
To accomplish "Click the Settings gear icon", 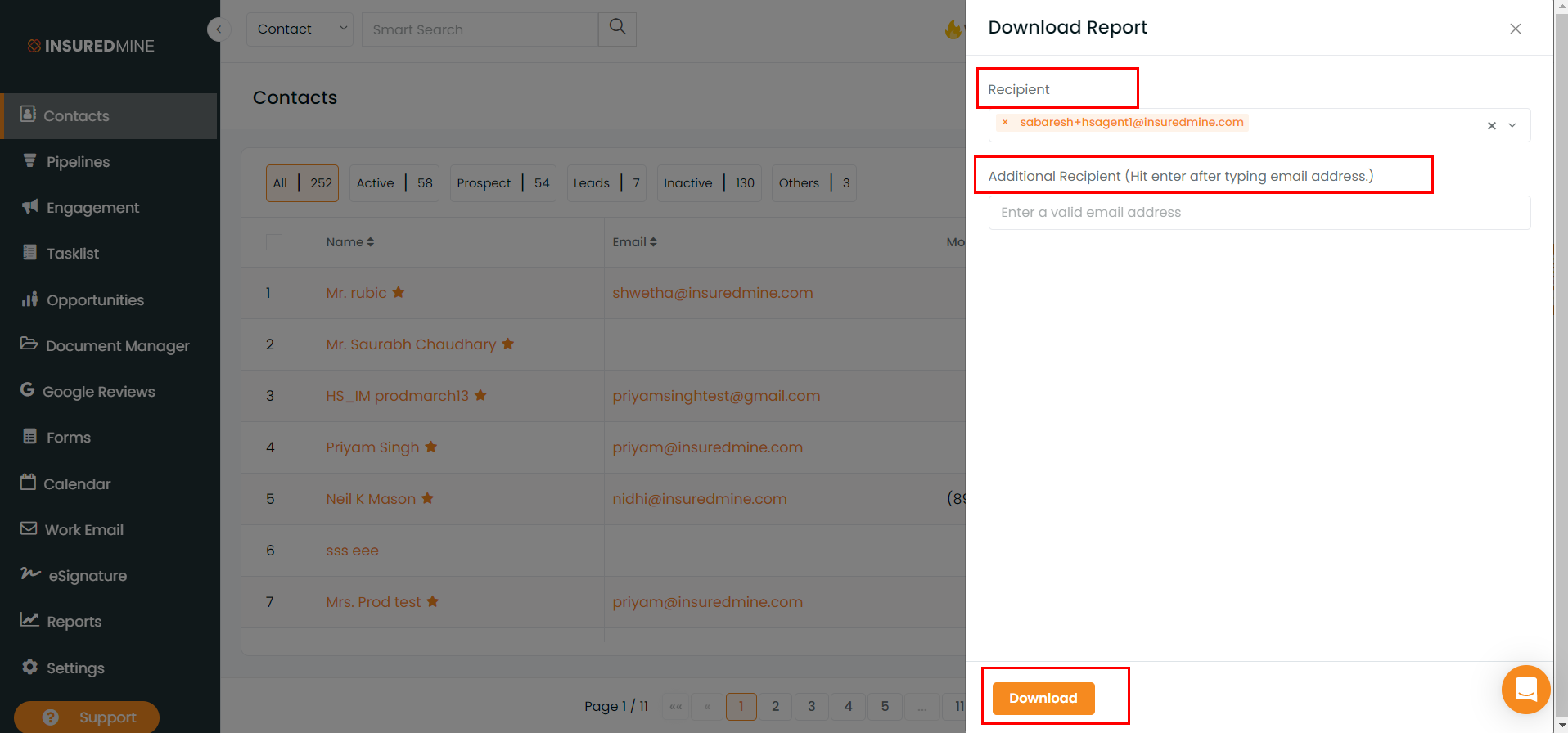I will [30, 667].
